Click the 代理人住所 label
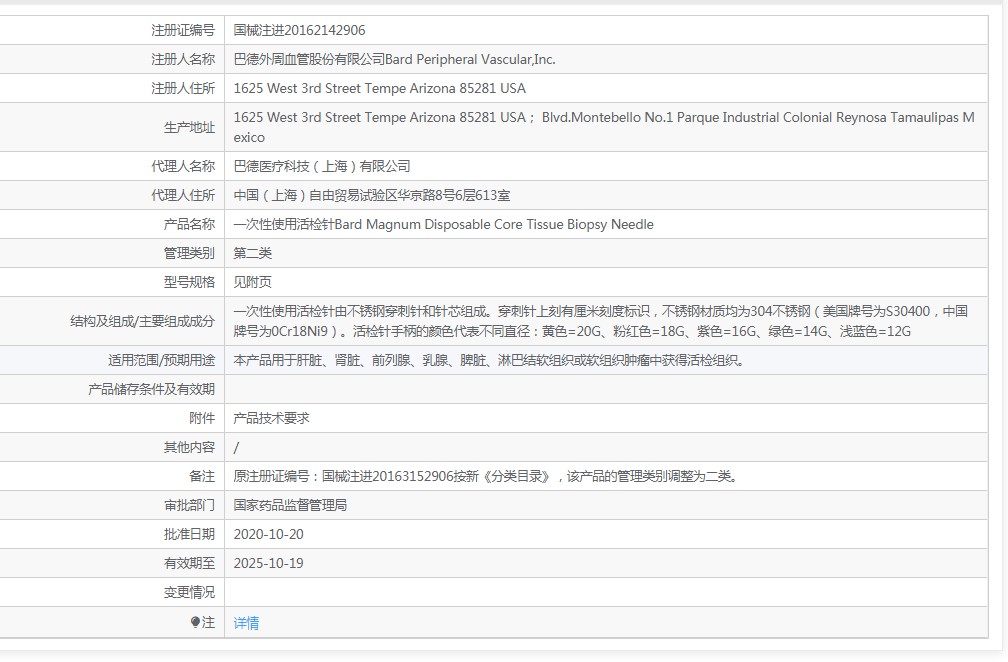Viewport: 1008px width, 662px height. pyautogui.click(x=183, y=195)
